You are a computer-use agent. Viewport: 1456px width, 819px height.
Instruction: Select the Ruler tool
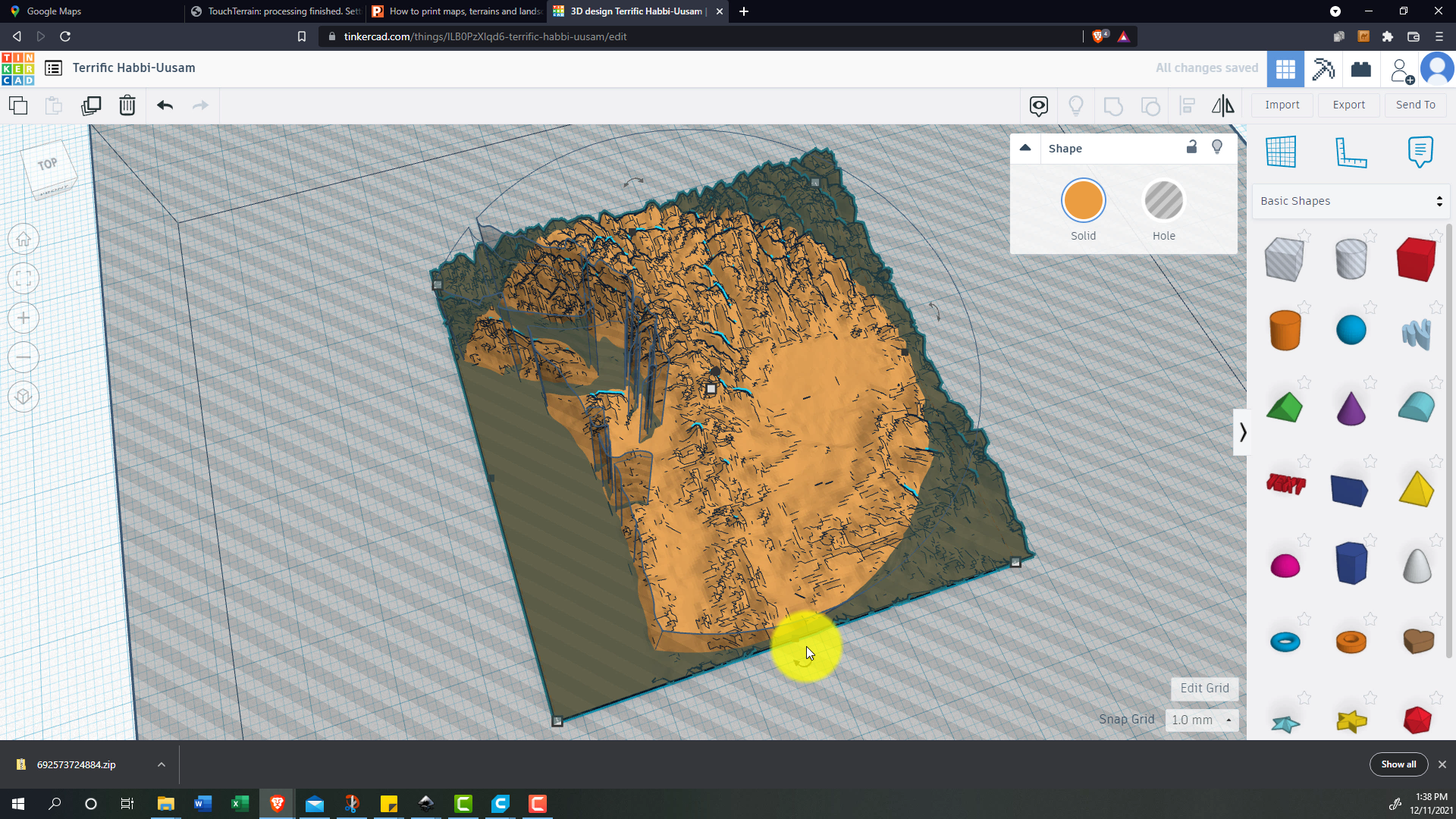click(x=1351, y=152)
